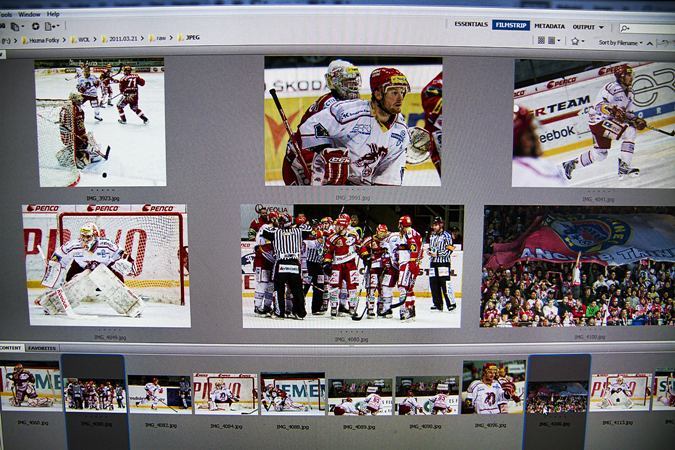Click the JPEG folder breadcrumb
Screen dimensions: 675x450
click(x=189, y=37)
